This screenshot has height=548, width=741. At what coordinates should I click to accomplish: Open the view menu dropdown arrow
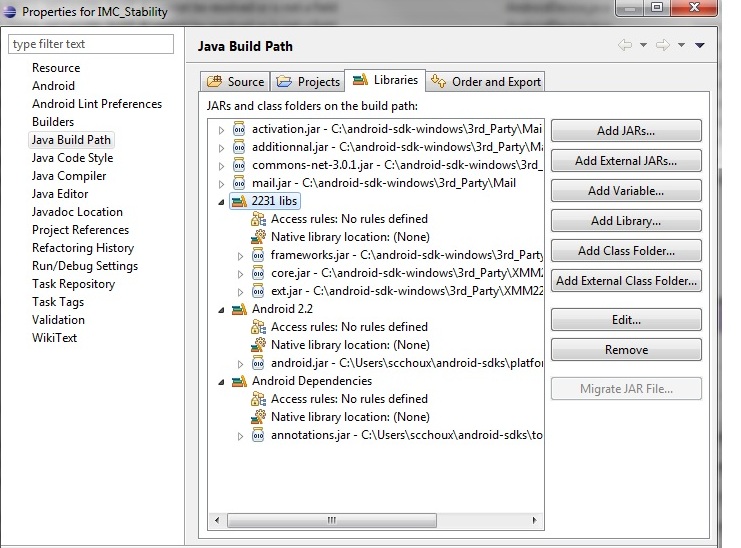[x=700, y=46]
